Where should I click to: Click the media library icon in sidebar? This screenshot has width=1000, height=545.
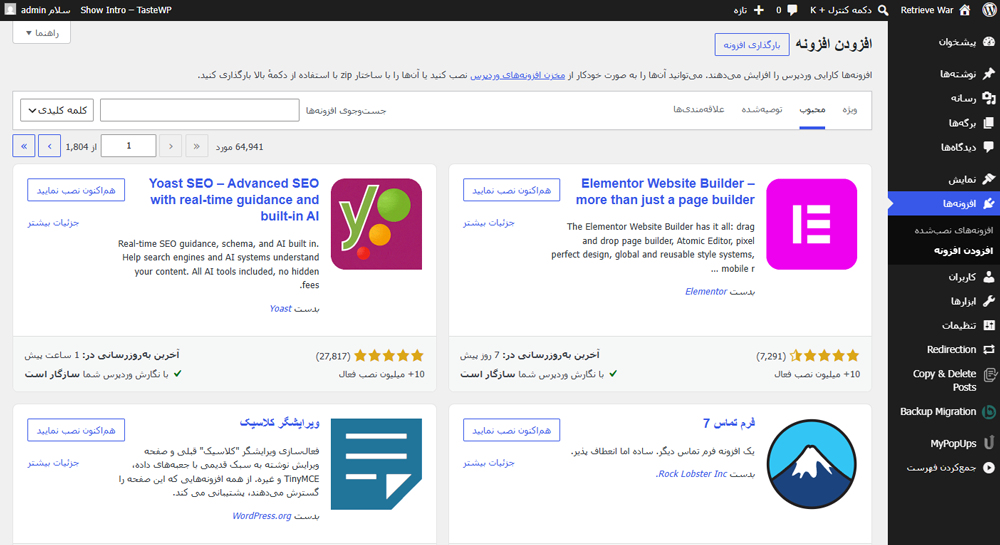point(989,98)
